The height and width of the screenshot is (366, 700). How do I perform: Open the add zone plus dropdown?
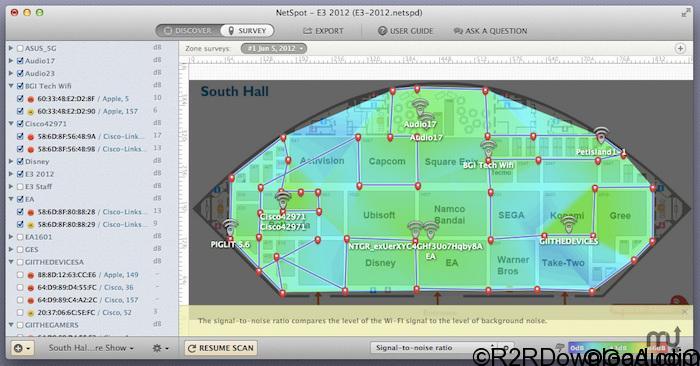click(22, 348)
